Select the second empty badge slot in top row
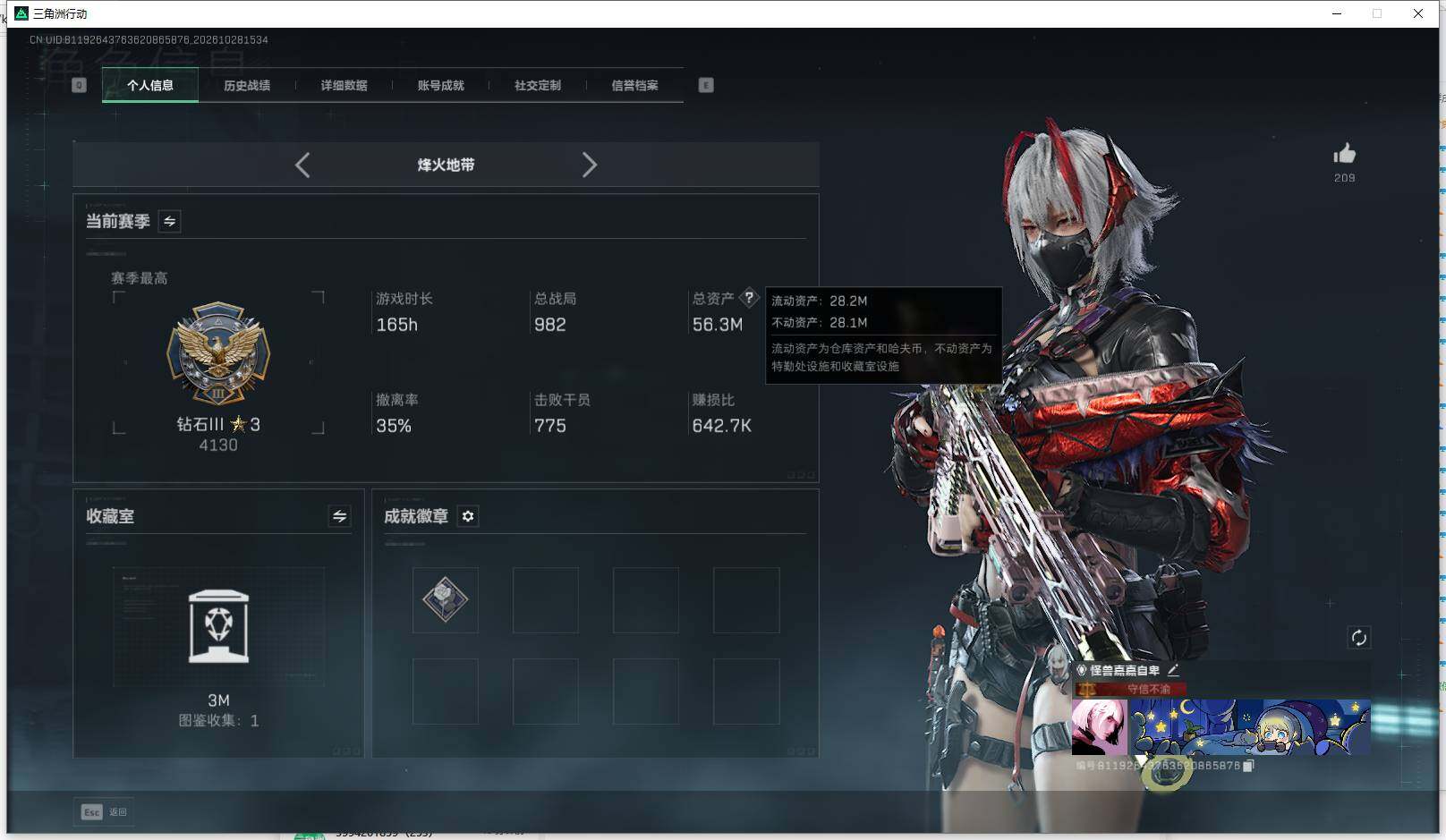Screen dimensions: 1446x840 546,600
